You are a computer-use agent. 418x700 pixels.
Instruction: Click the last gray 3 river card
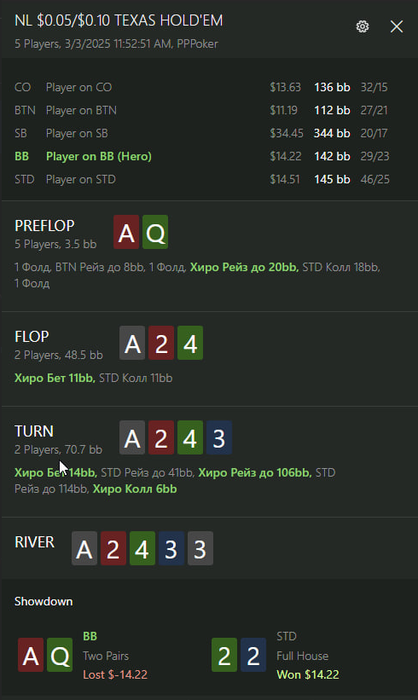200,548
